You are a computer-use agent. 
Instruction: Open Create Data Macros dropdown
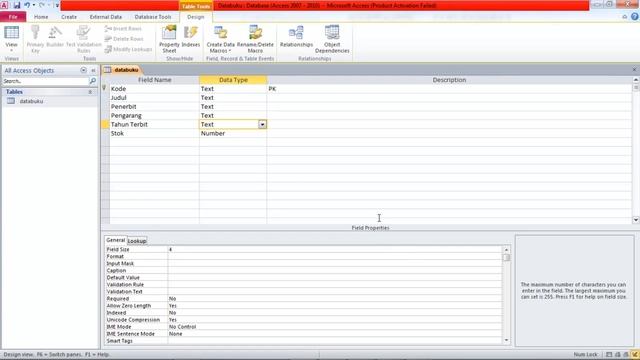220,39
